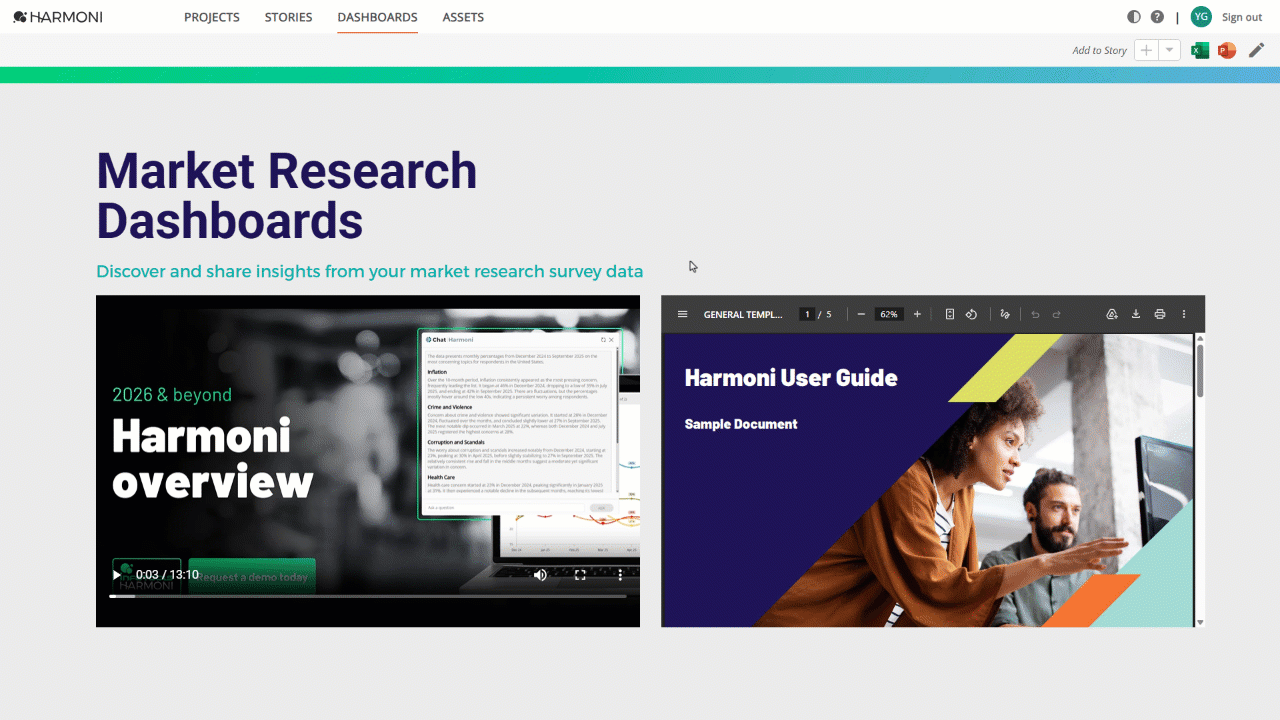
Task: Zoom out the PDF document
Action: [861, 314]
